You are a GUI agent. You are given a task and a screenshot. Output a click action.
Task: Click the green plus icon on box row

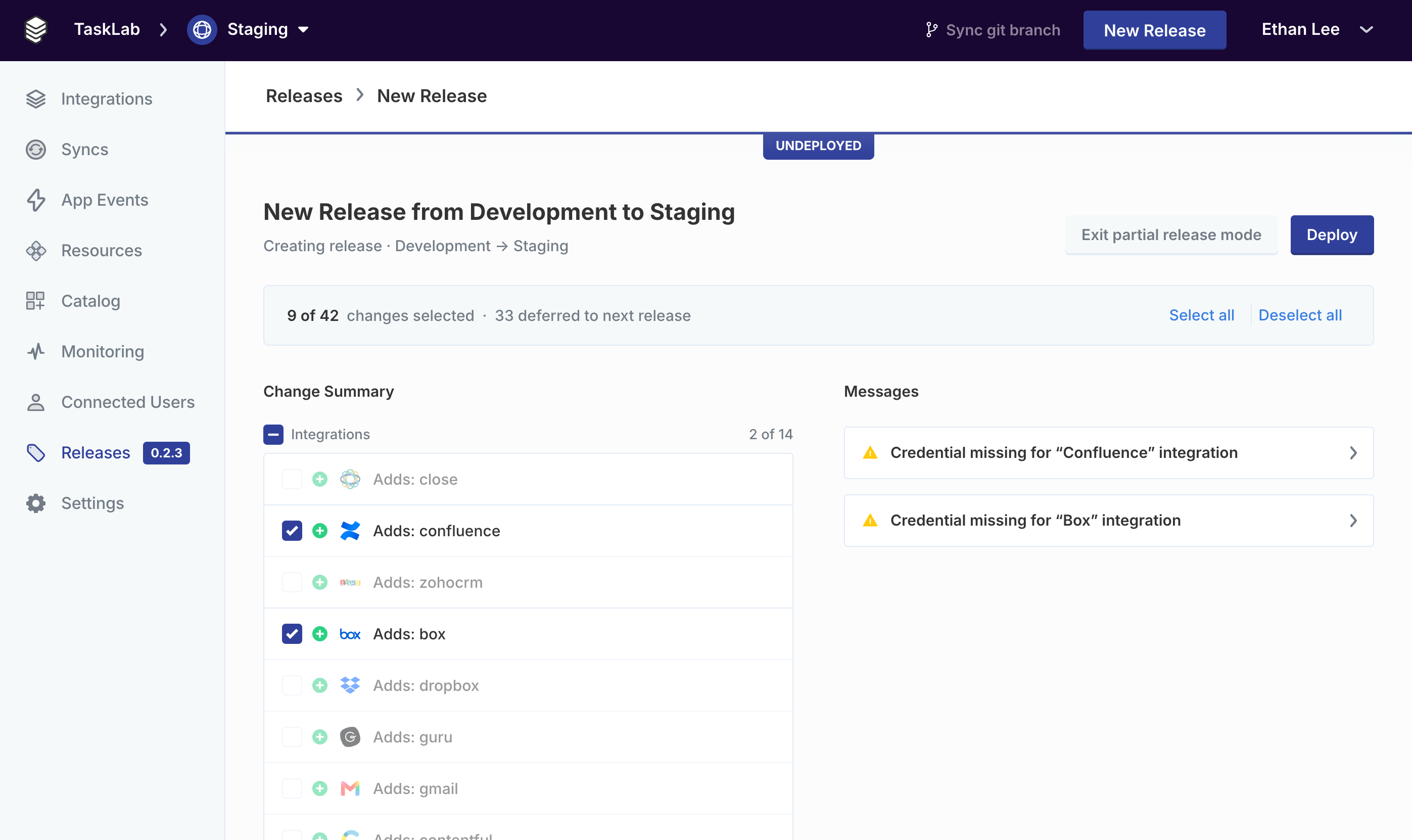coord(320,634)
